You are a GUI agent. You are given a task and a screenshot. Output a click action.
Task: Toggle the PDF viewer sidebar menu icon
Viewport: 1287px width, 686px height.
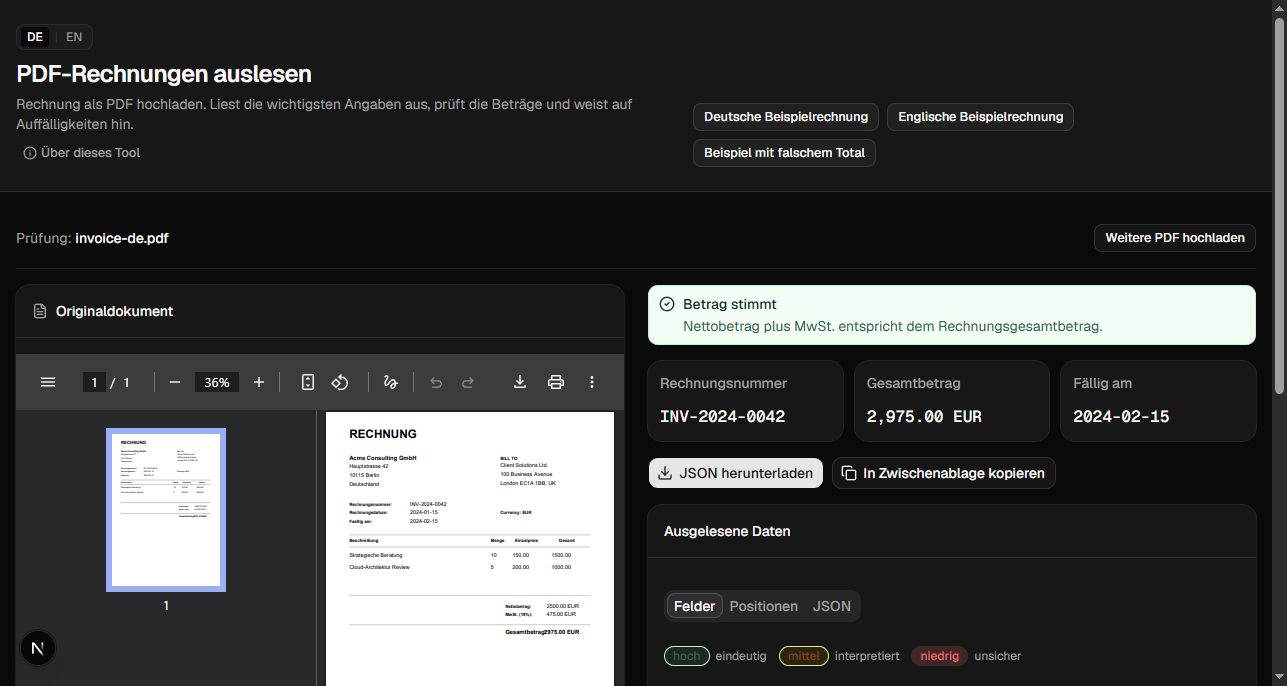click(x=48, y=382)
